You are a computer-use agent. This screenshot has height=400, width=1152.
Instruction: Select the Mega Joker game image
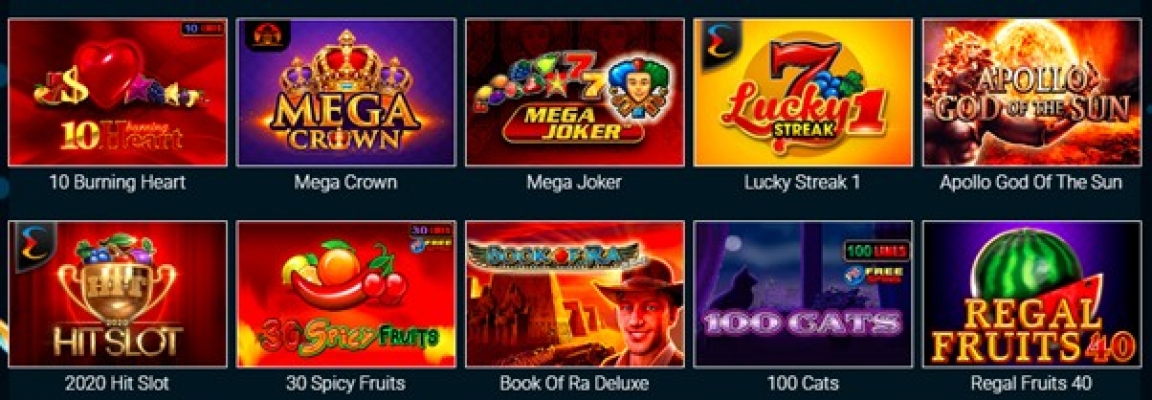[x=575, y=92]
